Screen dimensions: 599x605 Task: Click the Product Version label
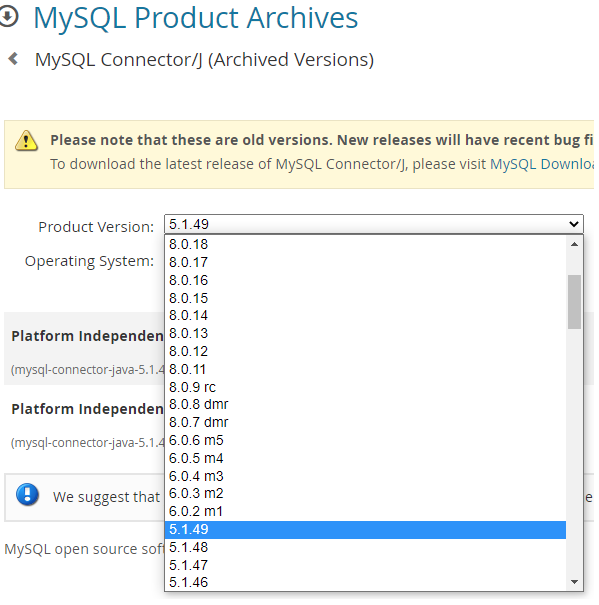[96, 227]
